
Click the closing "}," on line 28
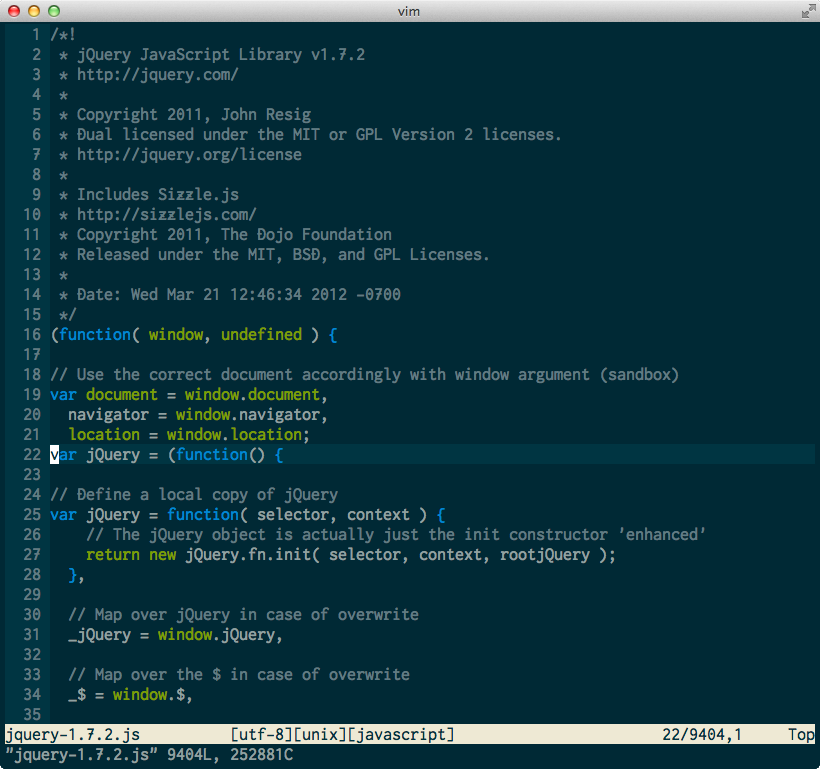(x=76, y=574)
